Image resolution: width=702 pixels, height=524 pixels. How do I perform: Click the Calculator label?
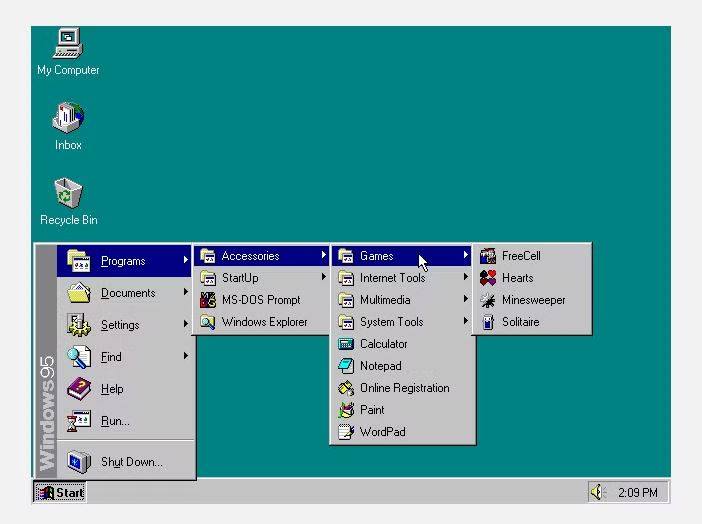pos(384,344)
